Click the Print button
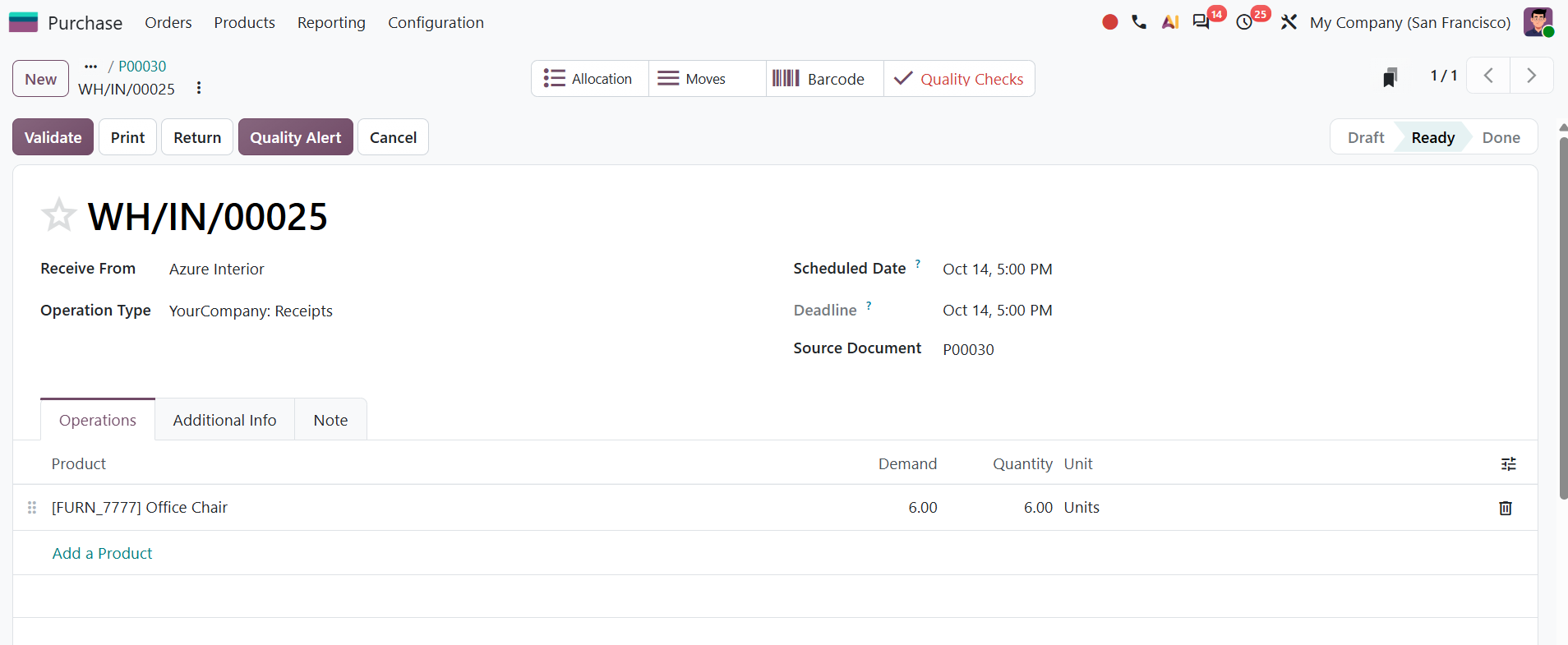This screenshot has width=1568, height=645. click(127, 137)
